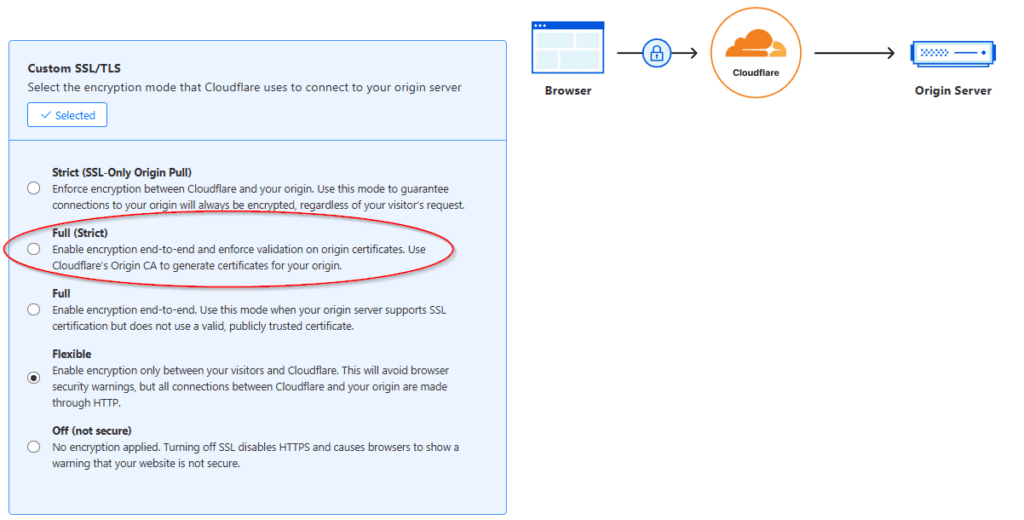1024x520 pixels.
Task: Click the checkmark inside the Selected button
Action: 45,115
